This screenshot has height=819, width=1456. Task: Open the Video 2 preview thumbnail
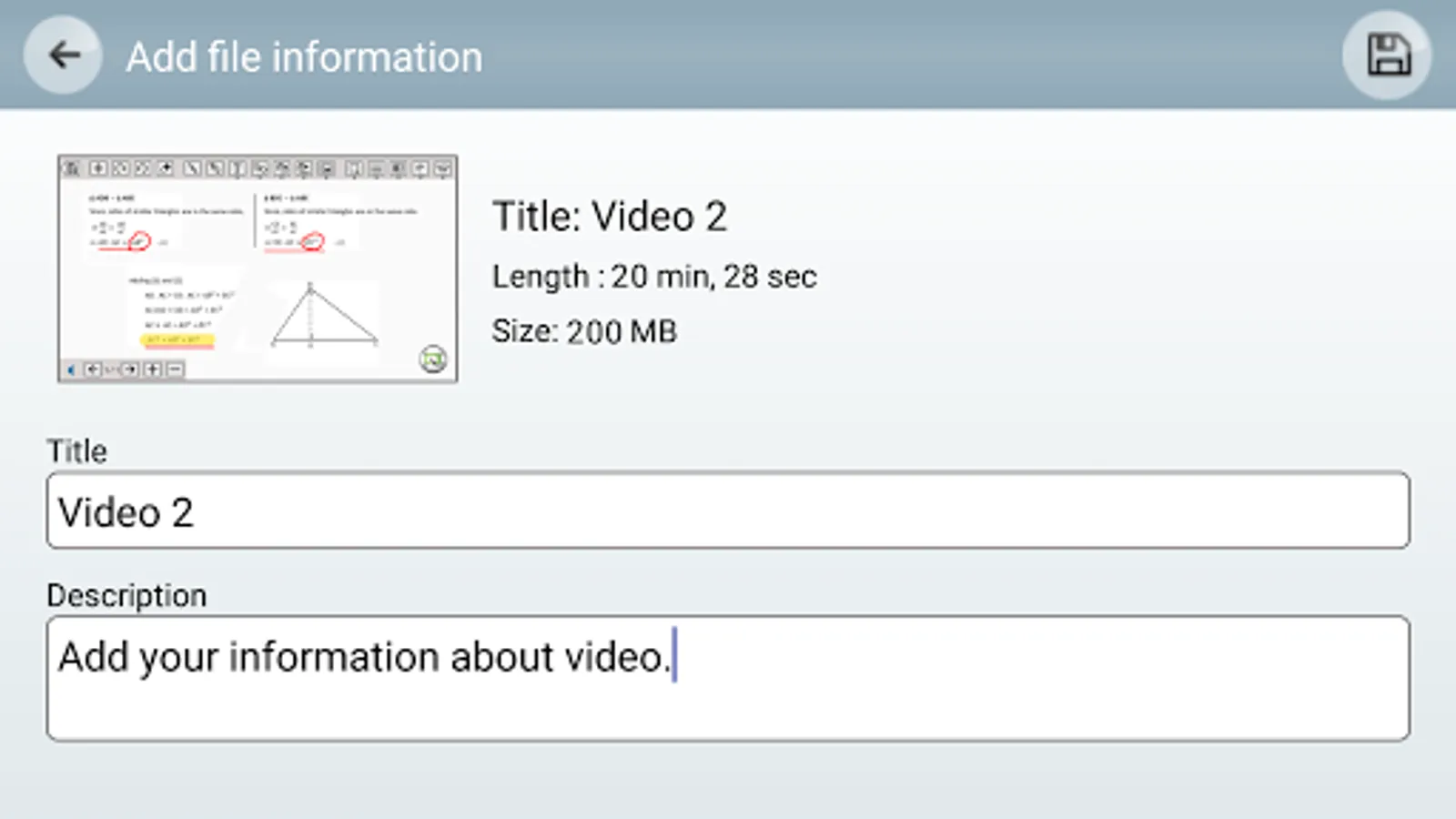pyautogui.click(x=258, y=268)
